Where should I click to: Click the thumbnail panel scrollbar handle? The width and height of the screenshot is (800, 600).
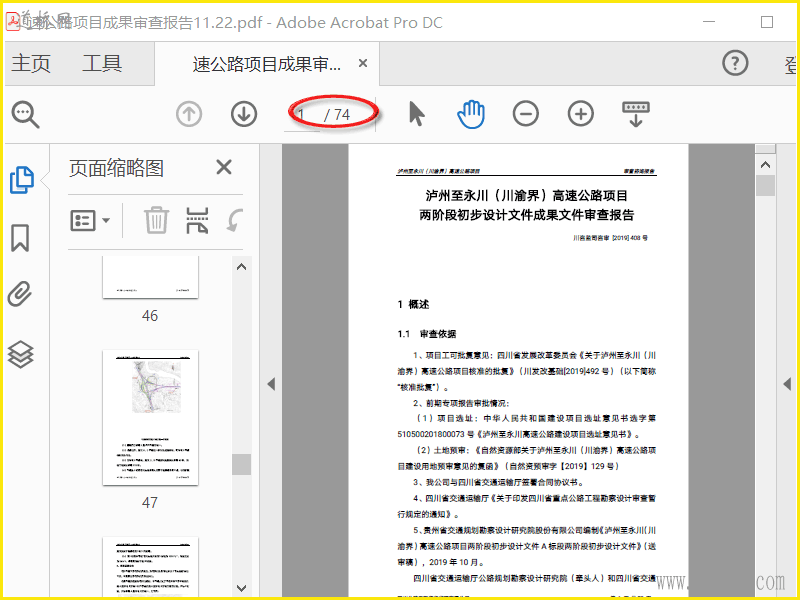pyautogui.click(x=241, y=464)
